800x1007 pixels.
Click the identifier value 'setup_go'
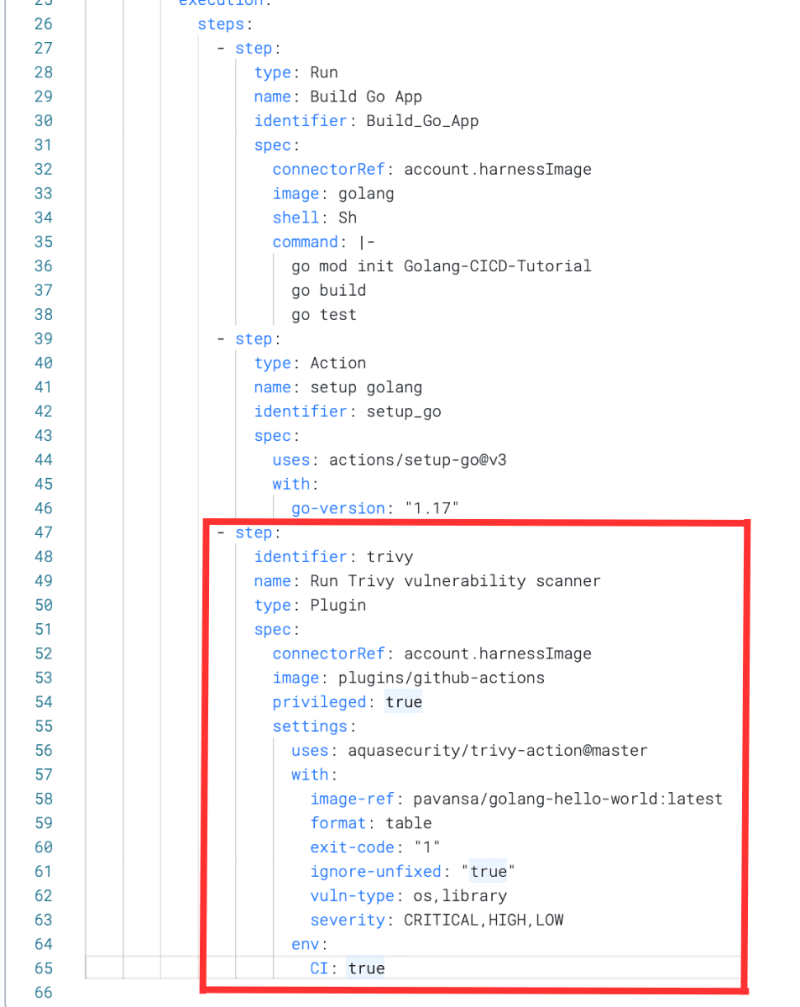(403, 412)
